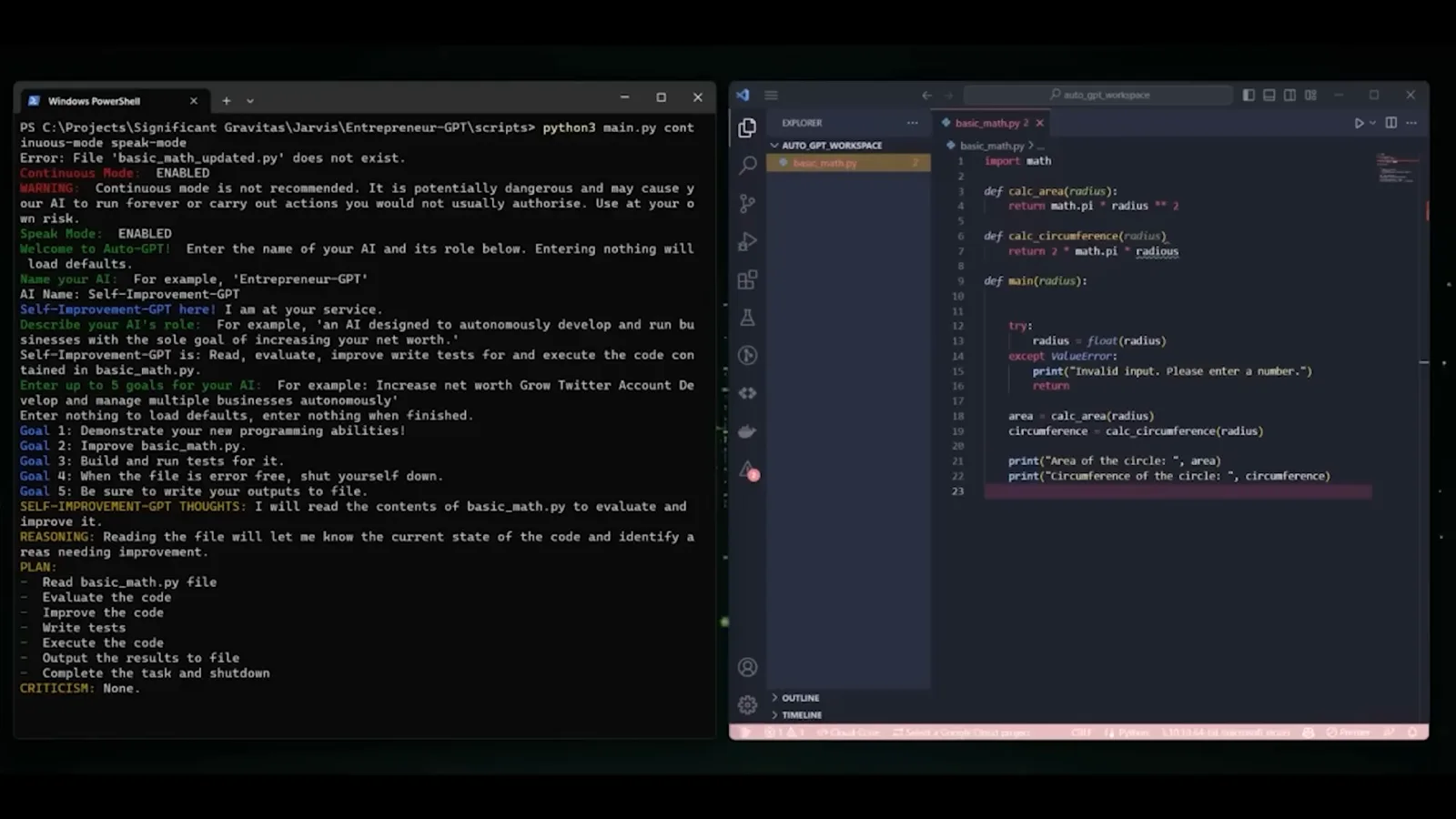Click 'import math' on line 1

click(x=1017, y=161)
